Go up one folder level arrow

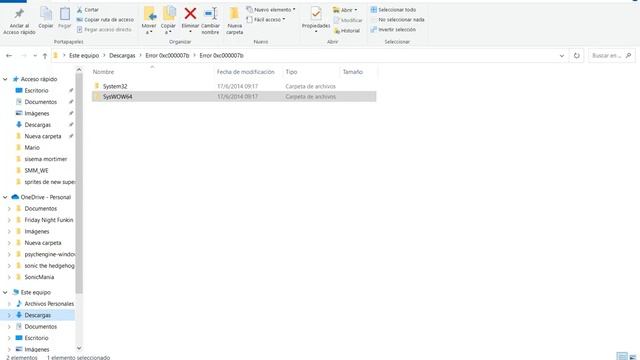(x=45, y=56)
